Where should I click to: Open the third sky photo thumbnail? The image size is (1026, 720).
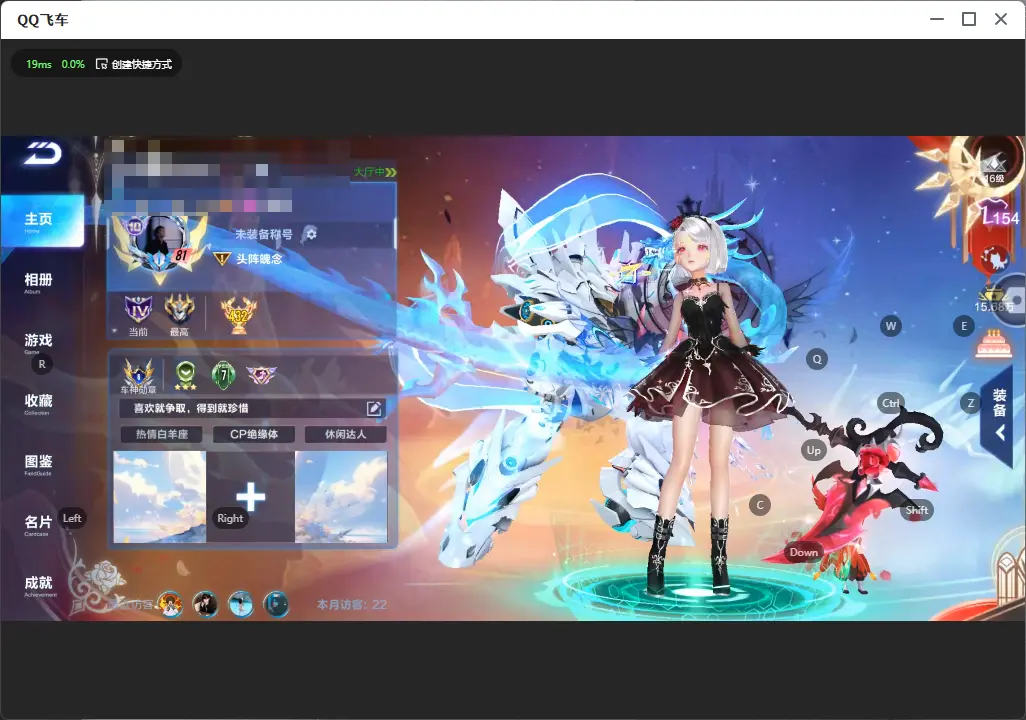[x=341, y=497]
